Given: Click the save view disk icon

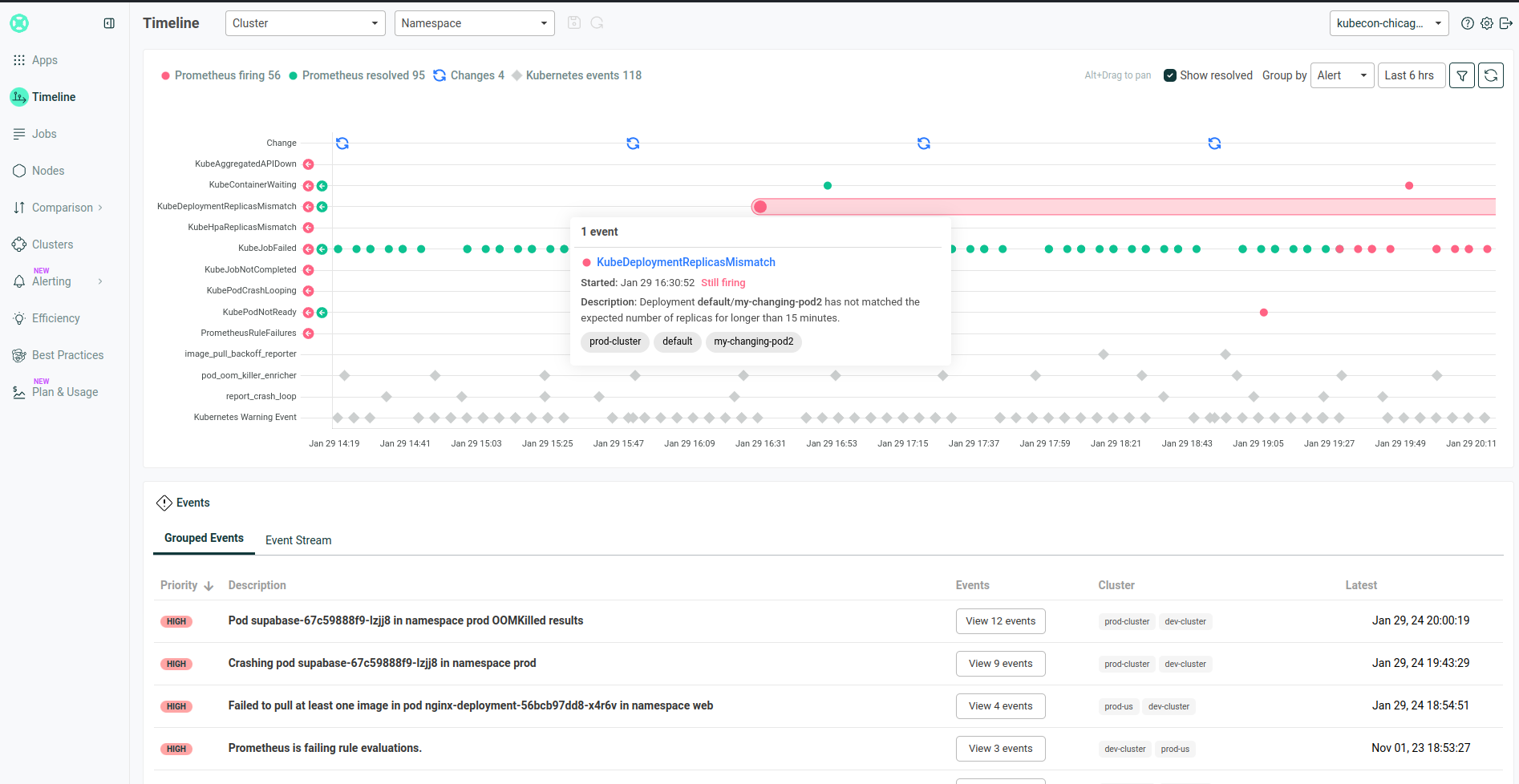Looking at the screenshot, I should click(574, 23).
